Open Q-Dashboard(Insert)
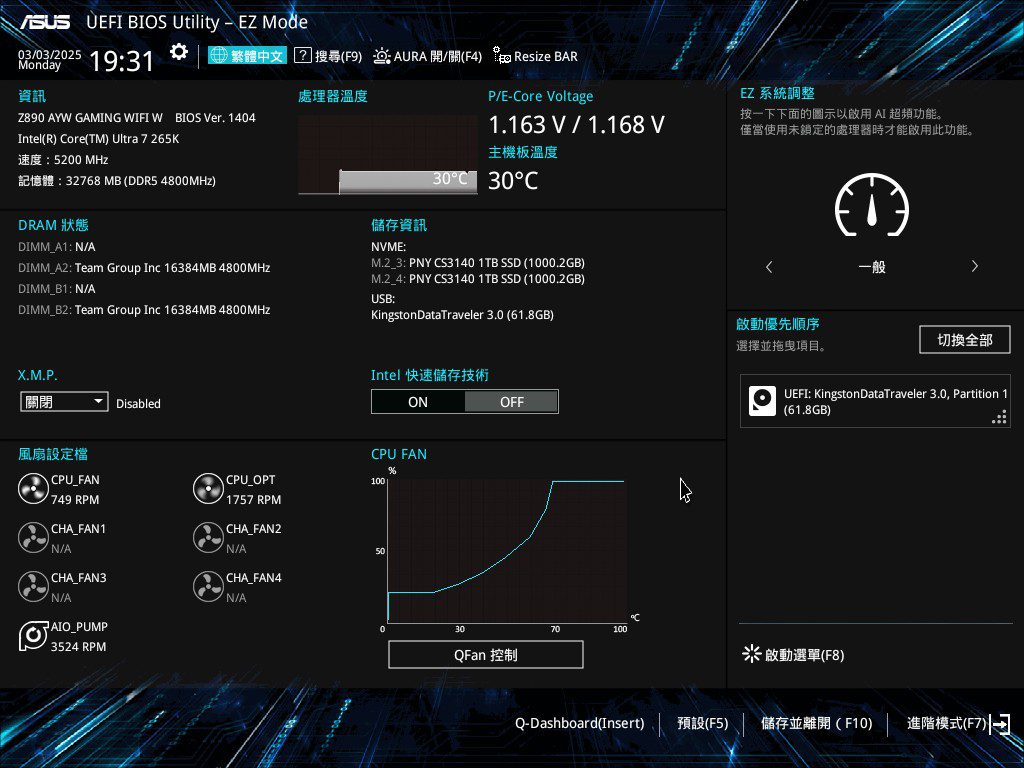 579,723
